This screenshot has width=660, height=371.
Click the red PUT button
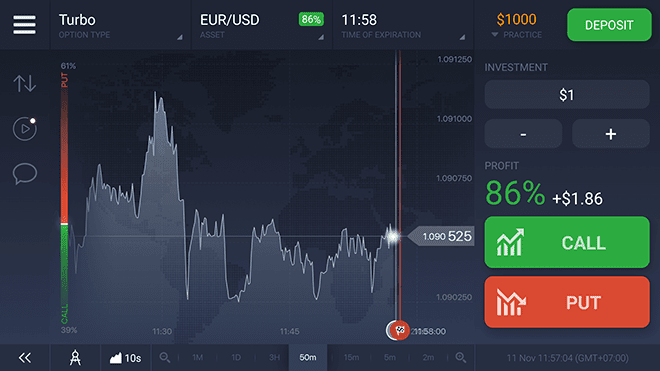point(567,302)
